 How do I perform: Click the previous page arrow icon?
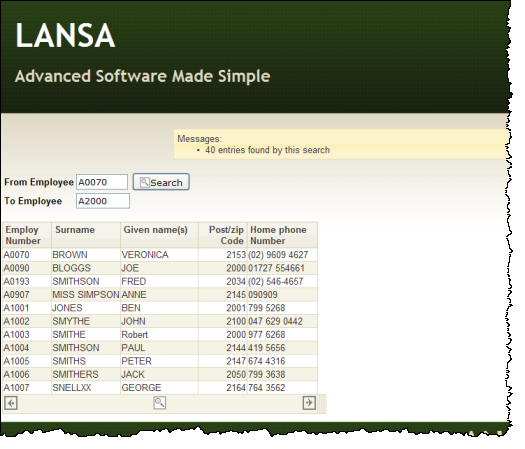(11, 403)
